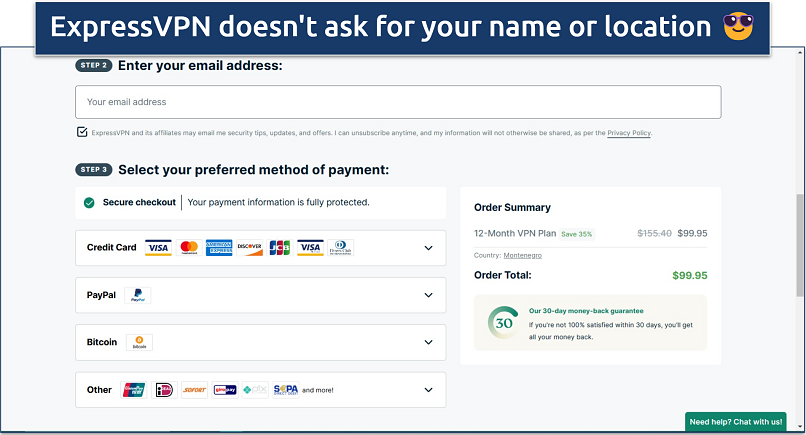This screenshot has height=435, width=806.
Task: Focus the 'Your email address' field
Action: (398, 102)
